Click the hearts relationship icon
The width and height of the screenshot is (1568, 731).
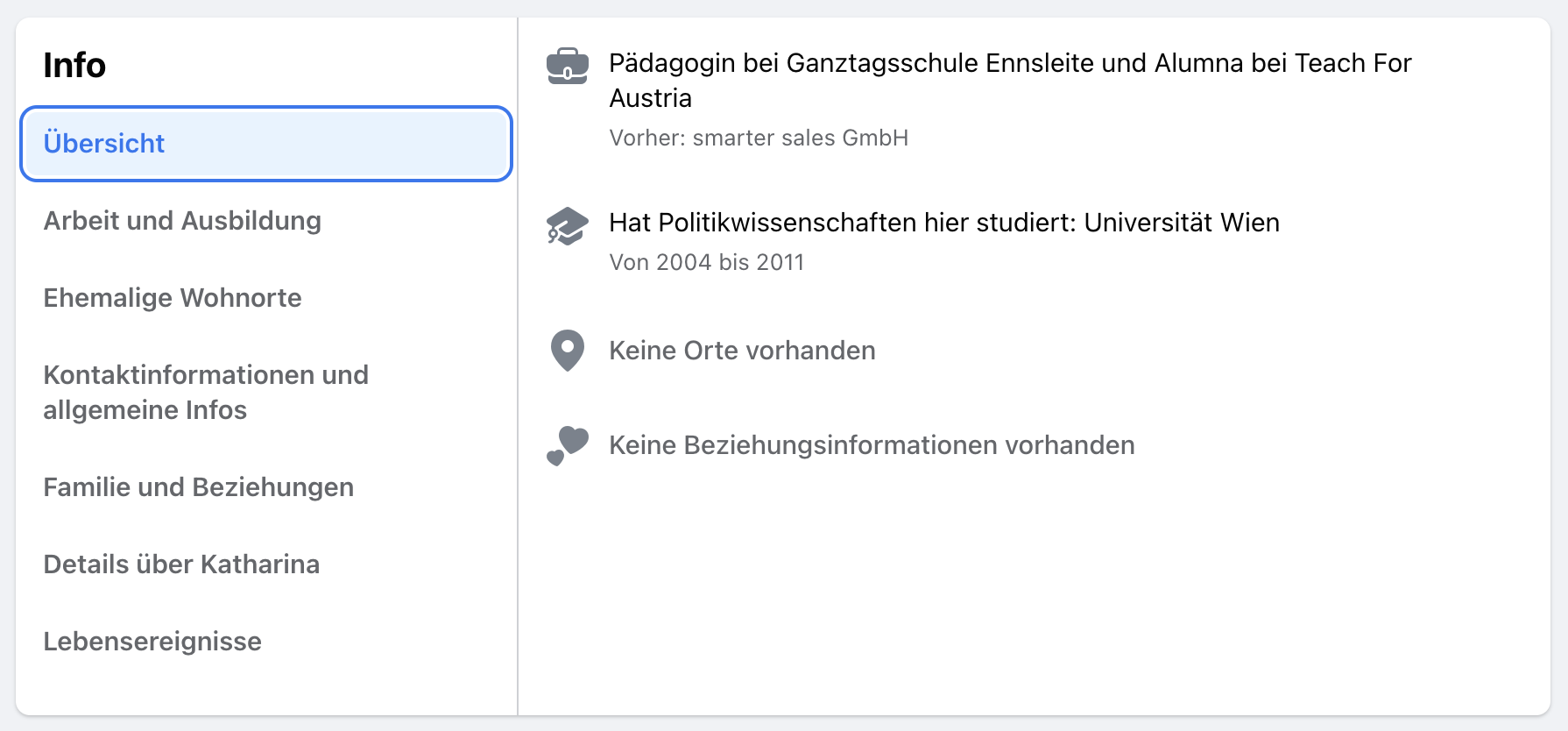pyautogui.click(x=568, y=445)
